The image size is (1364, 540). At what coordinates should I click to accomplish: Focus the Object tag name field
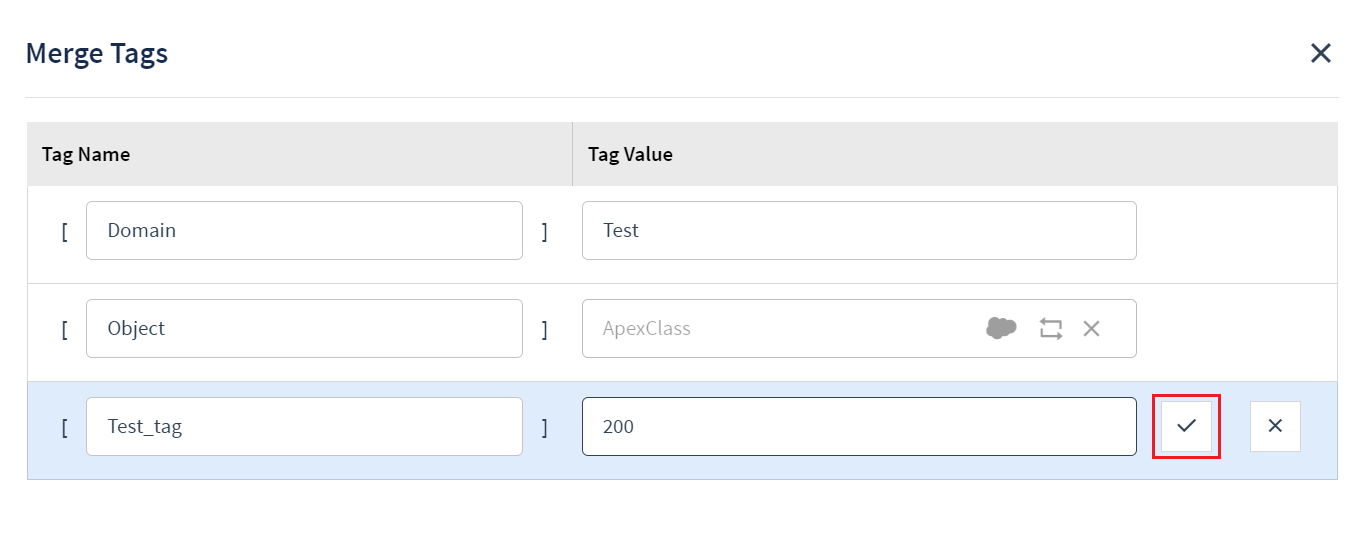tap(304, 328)
